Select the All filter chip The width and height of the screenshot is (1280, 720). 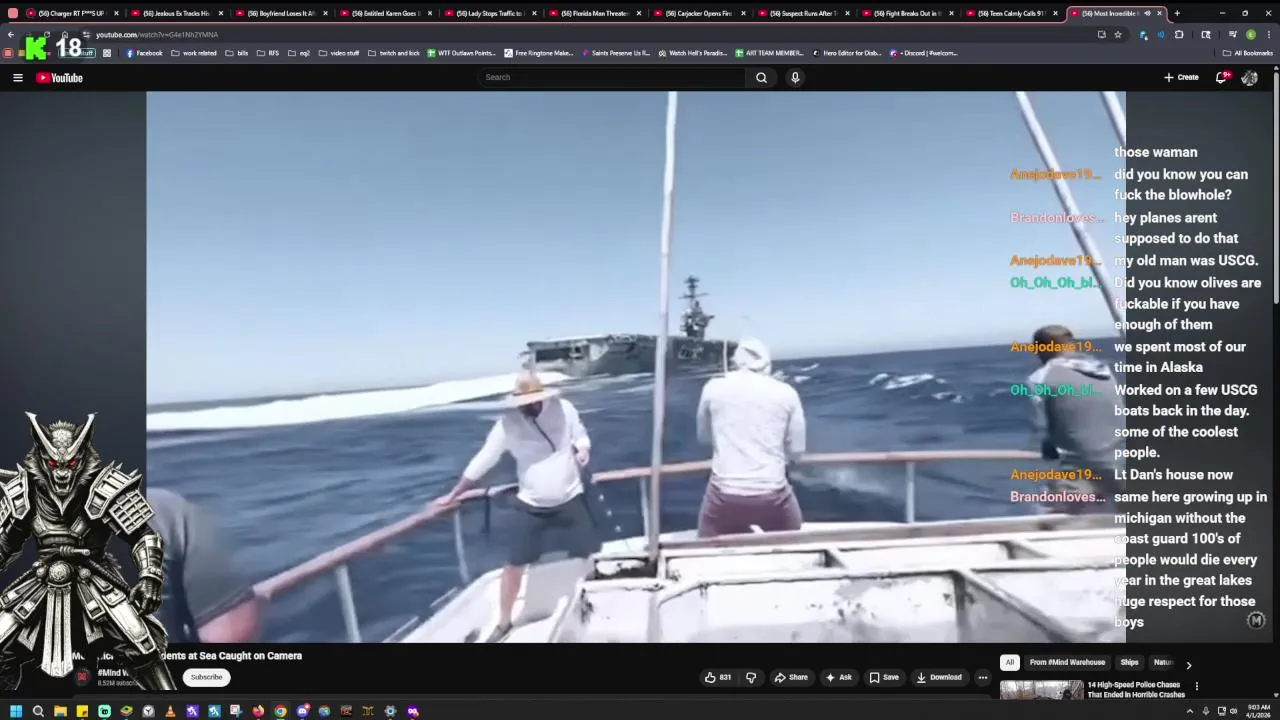click(1010, 662)
